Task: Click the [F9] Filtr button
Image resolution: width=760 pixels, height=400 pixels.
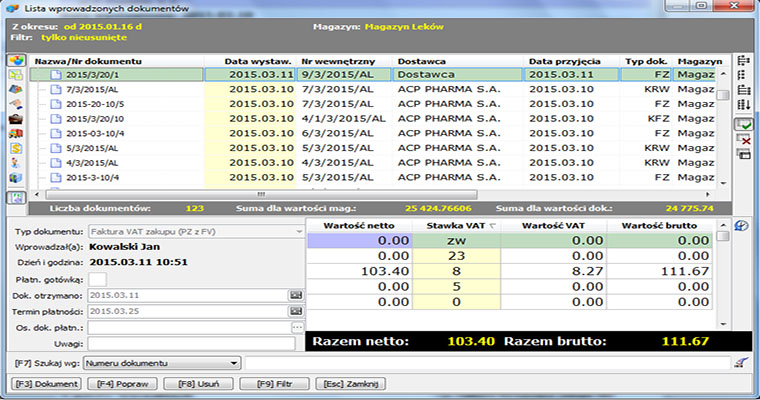Action: (x=274, y=383)
